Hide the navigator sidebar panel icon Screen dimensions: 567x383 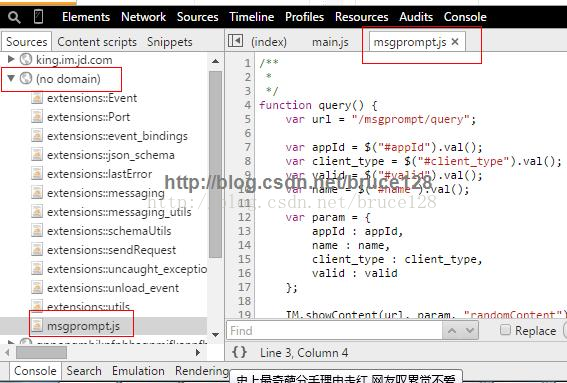[235, 41]
